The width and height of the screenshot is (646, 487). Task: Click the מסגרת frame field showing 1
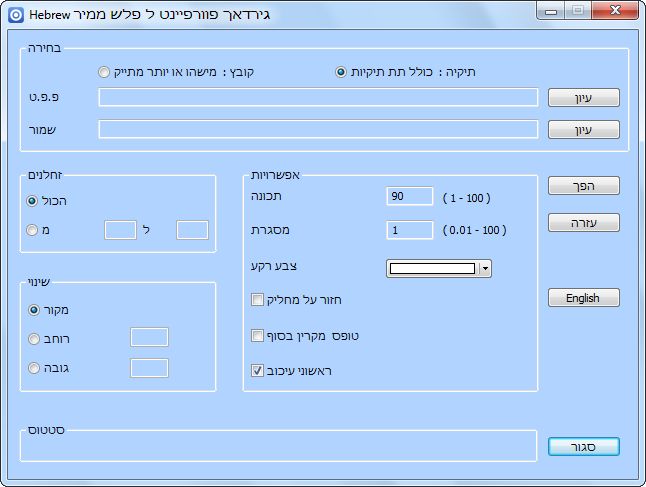[x=410, y=230]
